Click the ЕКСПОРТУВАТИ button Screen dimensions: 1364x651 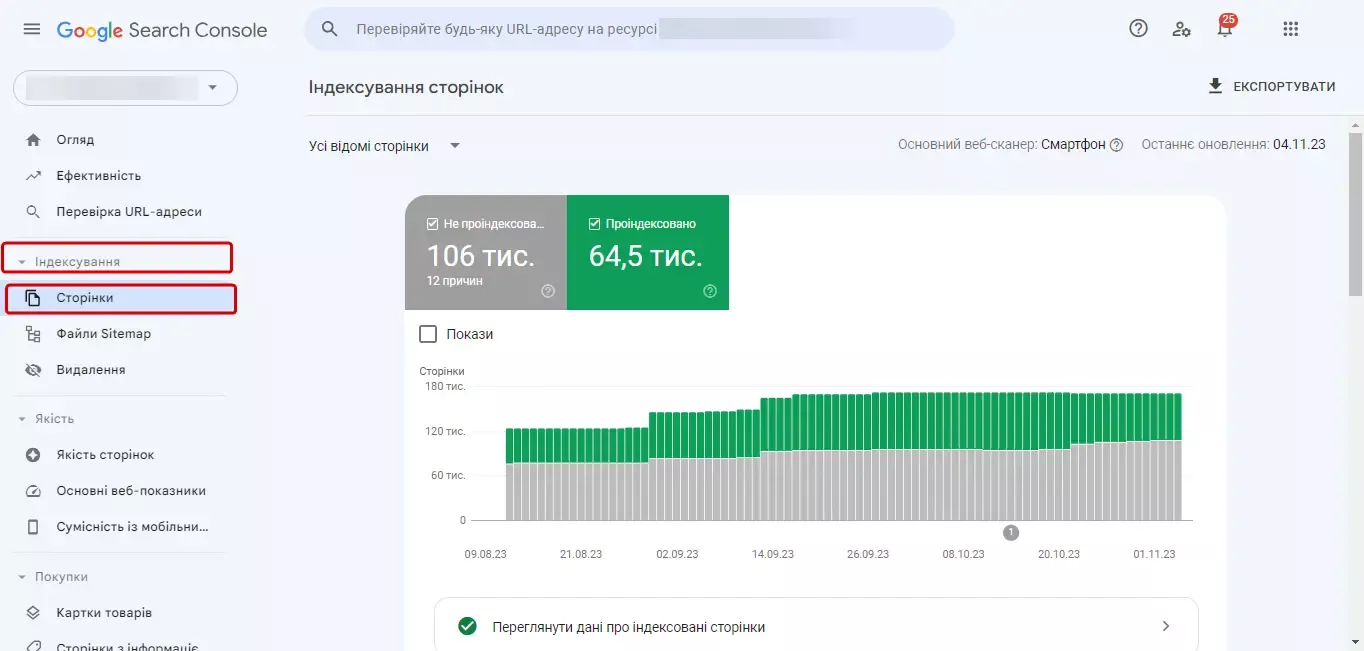pos(1271,87)
